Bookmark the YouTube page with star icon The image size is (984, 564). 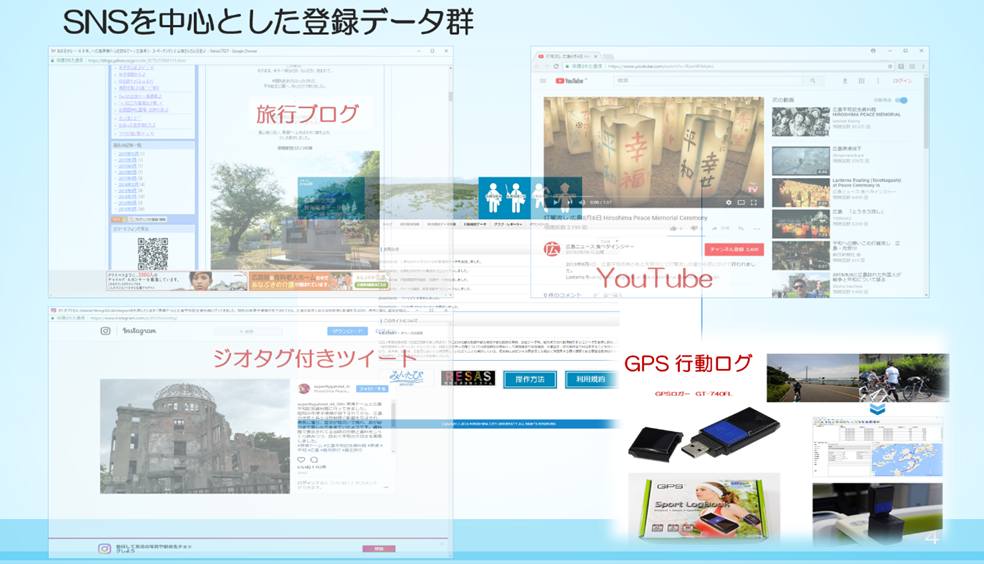tap(890, 66)
